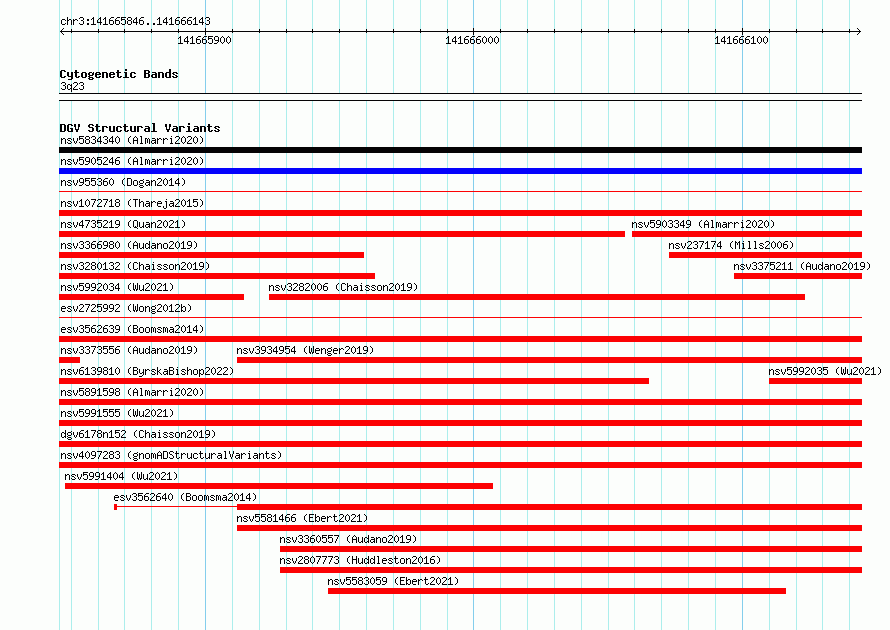Select nsv3280132 (Chaisson2019) label
Viewport: 890px width, 630px height.
pos(135,266)
